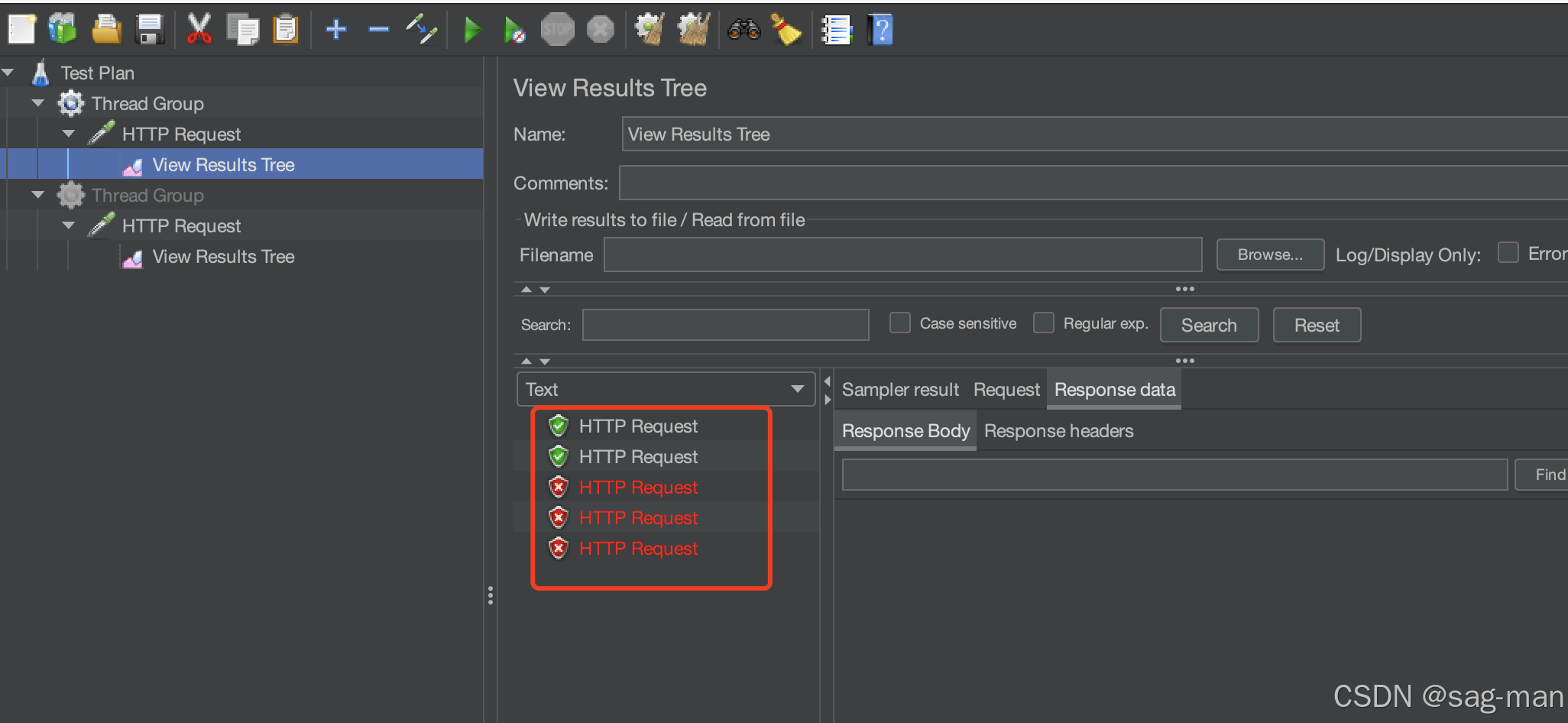Screen dimensions: 1568x723
Task: Start the test with green play icon
Action: pos(472,30)
